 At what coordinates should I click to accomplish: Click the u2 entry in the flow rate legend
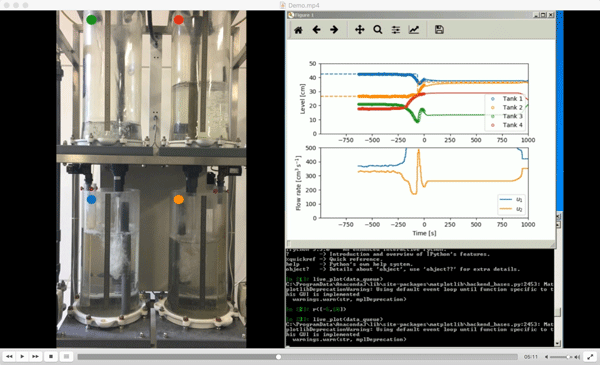[x=511, y=209]
